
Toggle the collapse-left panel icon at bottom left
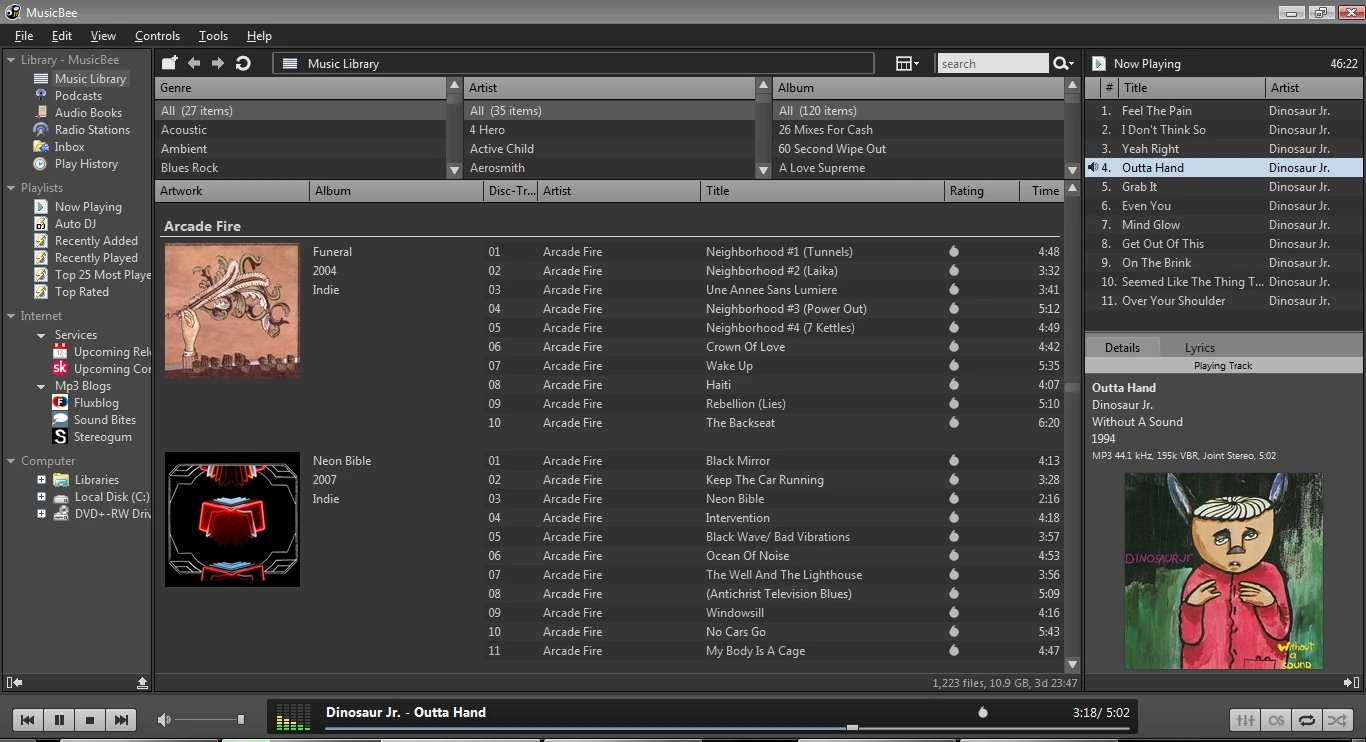pos(13,682)
